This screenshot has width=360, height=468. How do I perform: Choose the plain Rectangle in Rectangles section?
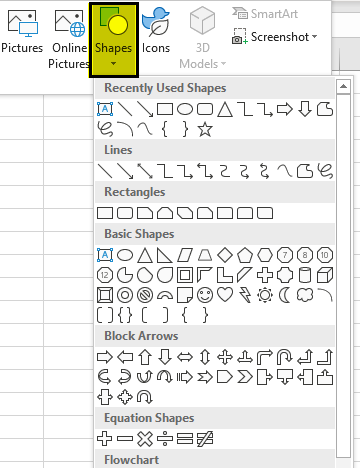tap(105, 213)
